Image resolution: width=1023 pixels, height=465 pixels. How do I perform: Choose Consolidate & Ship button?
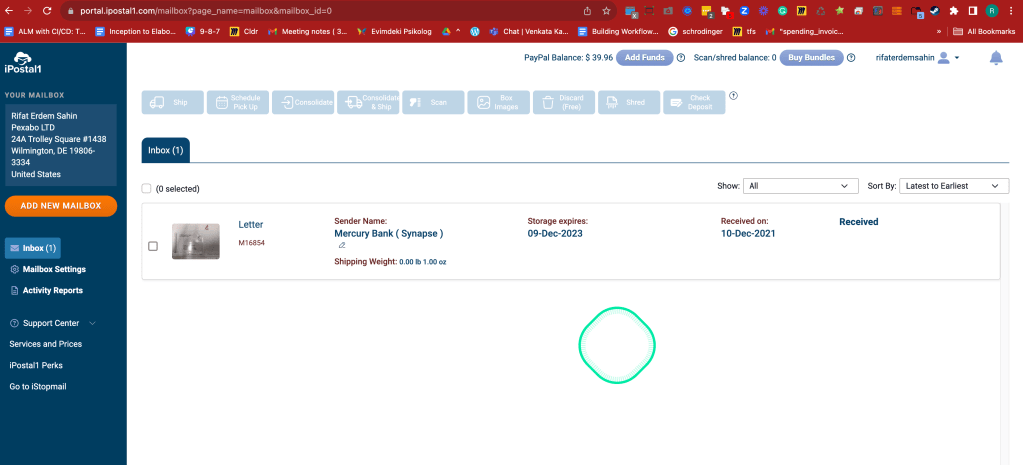pos(368,102)
